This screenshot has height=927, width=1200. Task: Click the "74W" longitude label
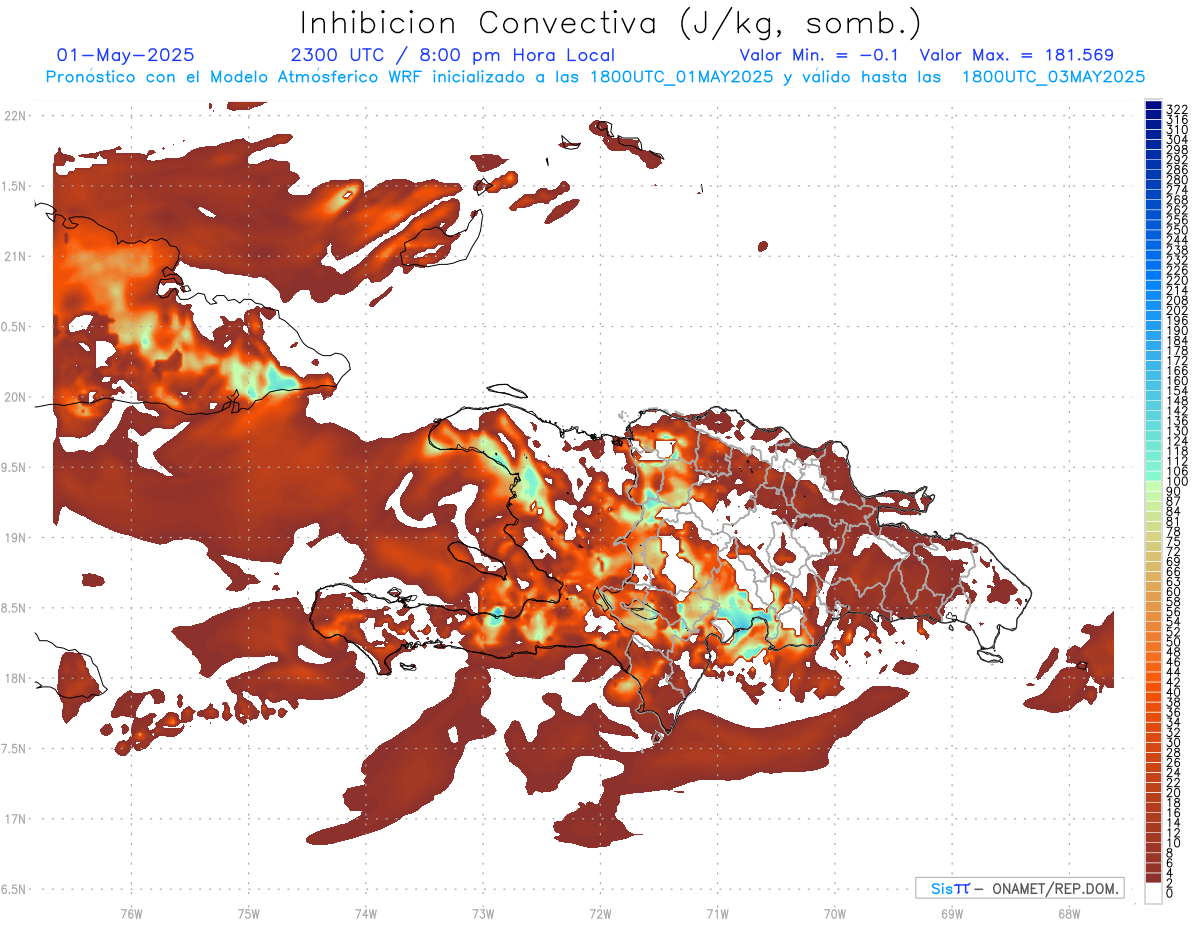[366, 913]
